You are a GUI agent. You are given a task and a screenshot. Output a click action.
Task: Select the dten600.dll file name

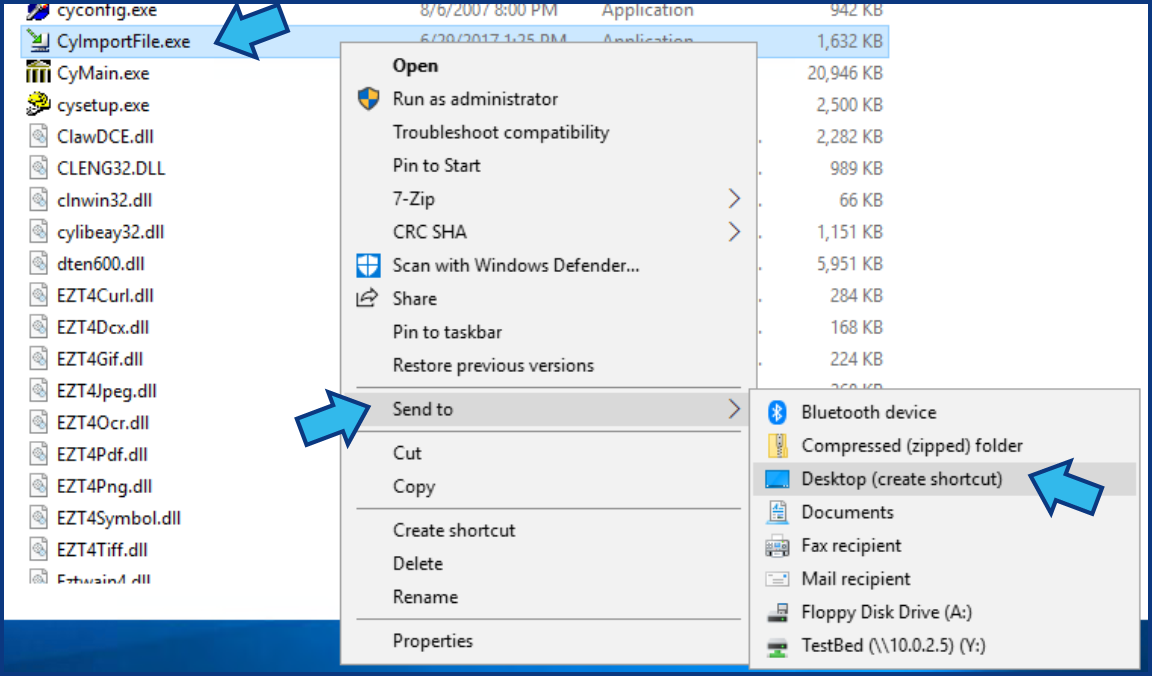(x=101, y=264)
